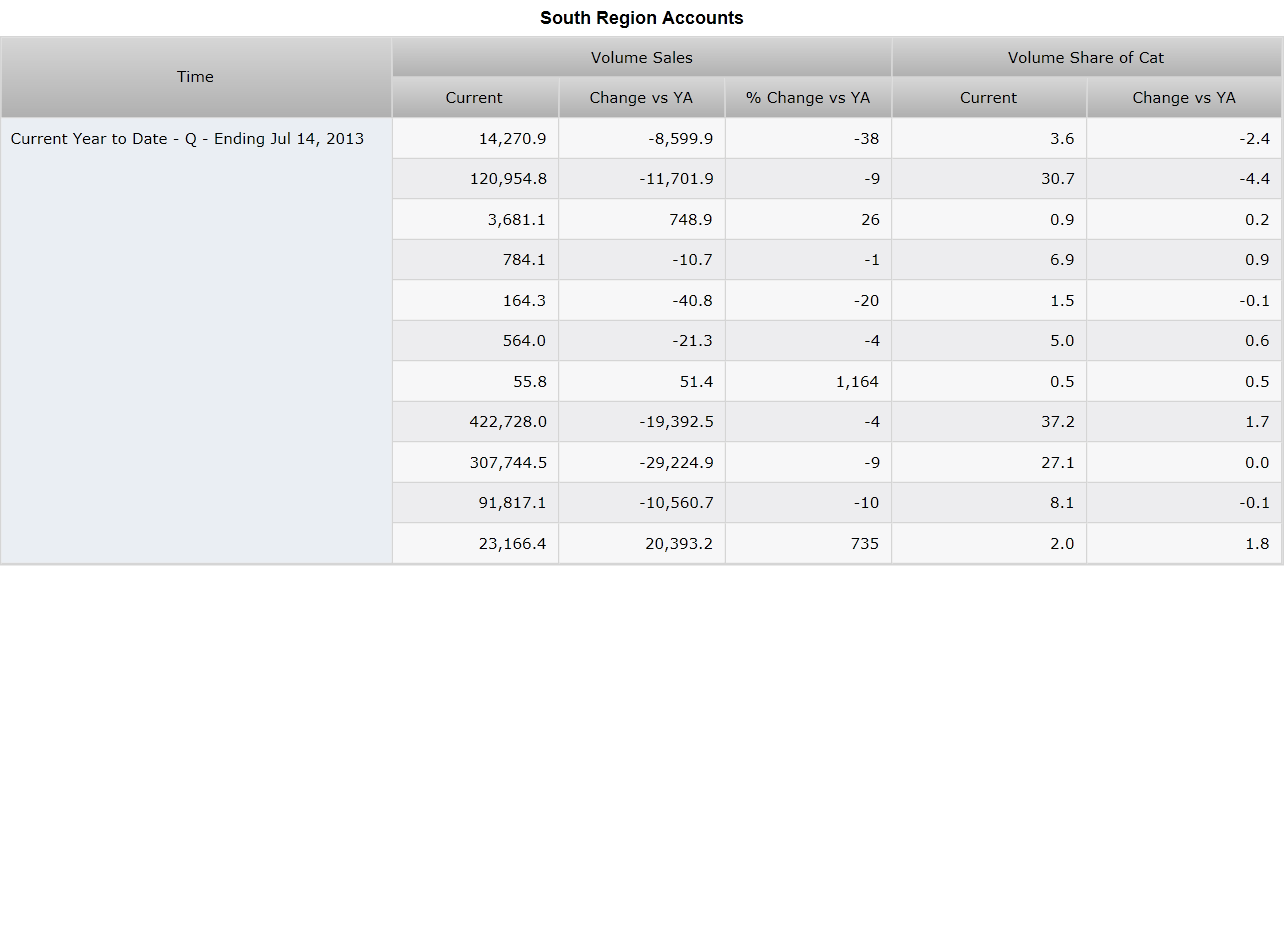Click Current header under Volume Sales
1284x946 pixels.
point(475,98)
